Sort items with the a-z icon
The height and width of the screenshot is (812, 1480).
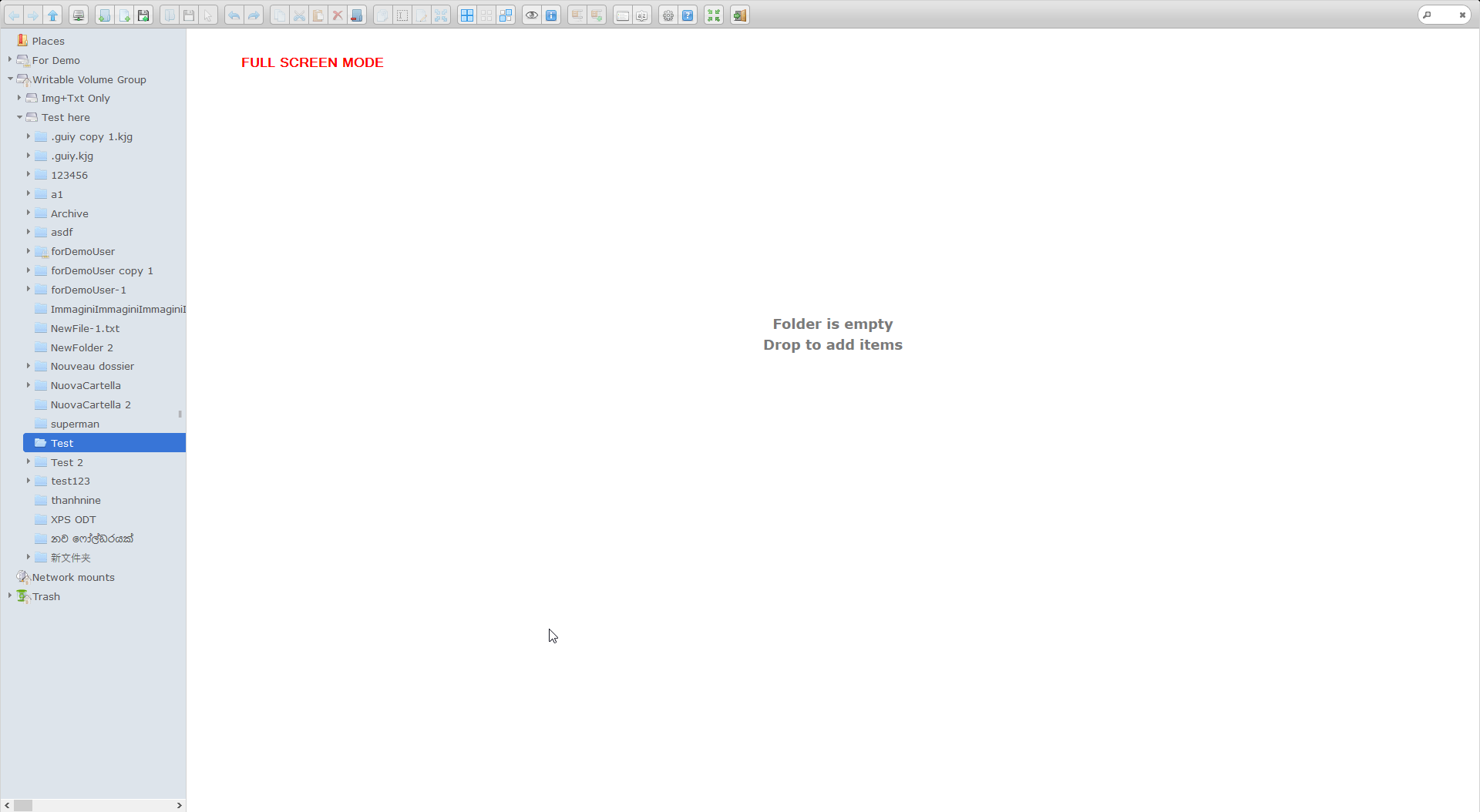642,15
